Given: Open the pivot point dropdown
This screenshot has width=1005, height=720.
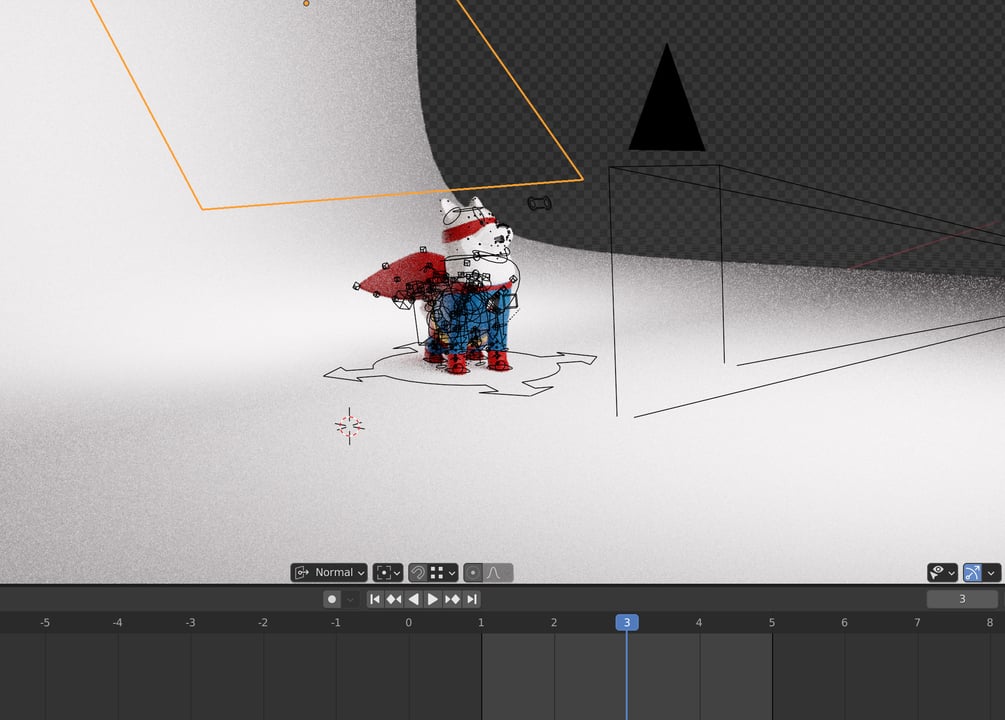Looking at the screenshot, I should (388, 573).
